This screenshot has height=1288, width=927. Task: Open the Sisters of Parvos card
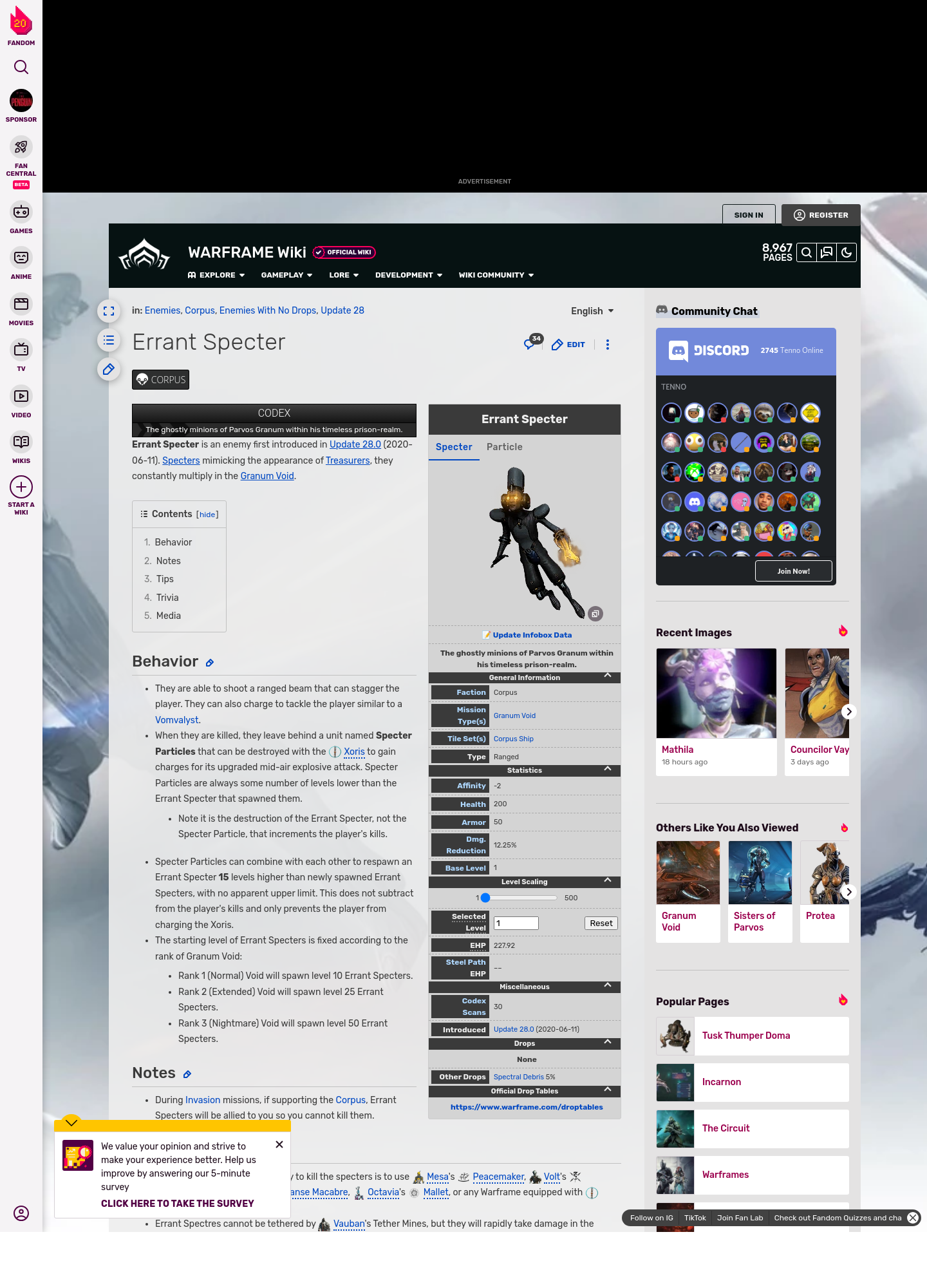point(760,891)
